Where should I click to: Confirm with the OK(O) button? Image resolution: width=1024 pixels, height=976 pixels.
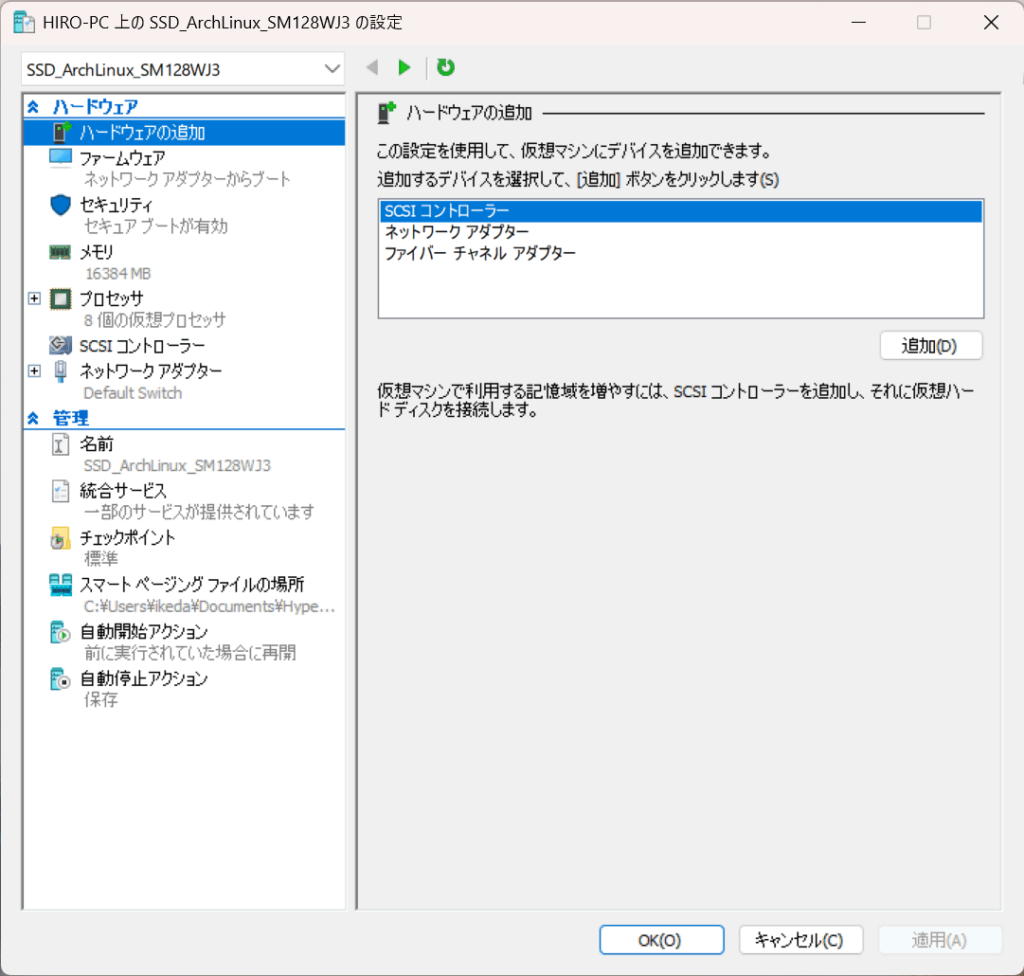[x=661, y=939]
